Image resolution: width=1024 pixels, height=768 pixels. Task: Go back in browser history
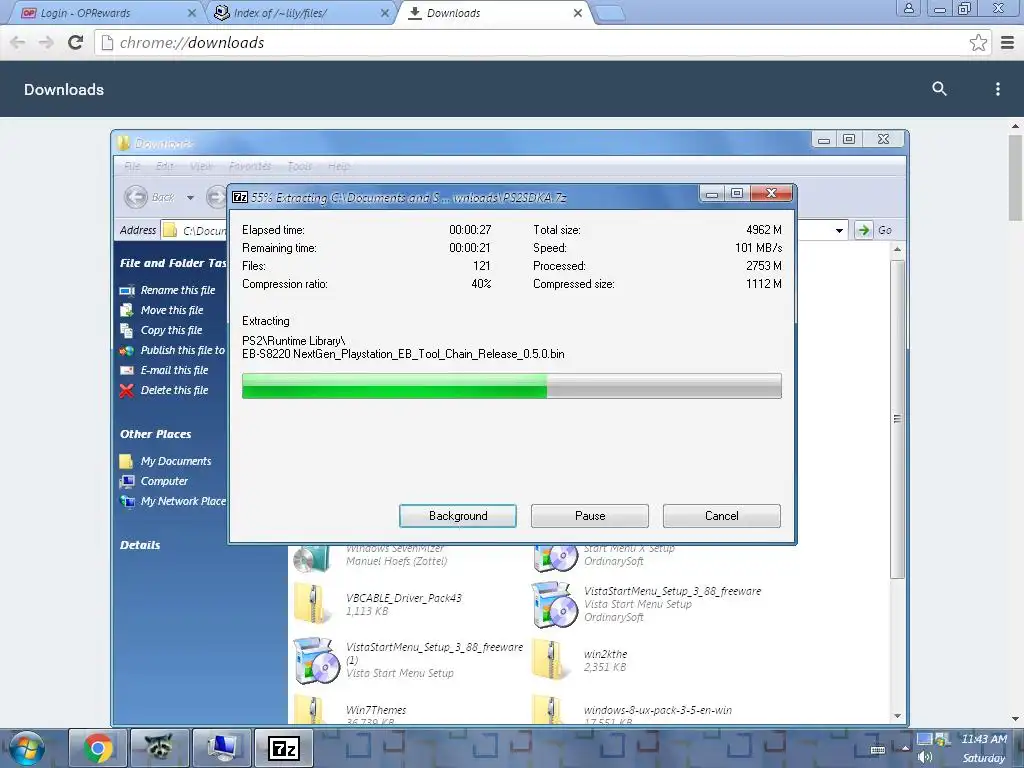click(18, 42)
